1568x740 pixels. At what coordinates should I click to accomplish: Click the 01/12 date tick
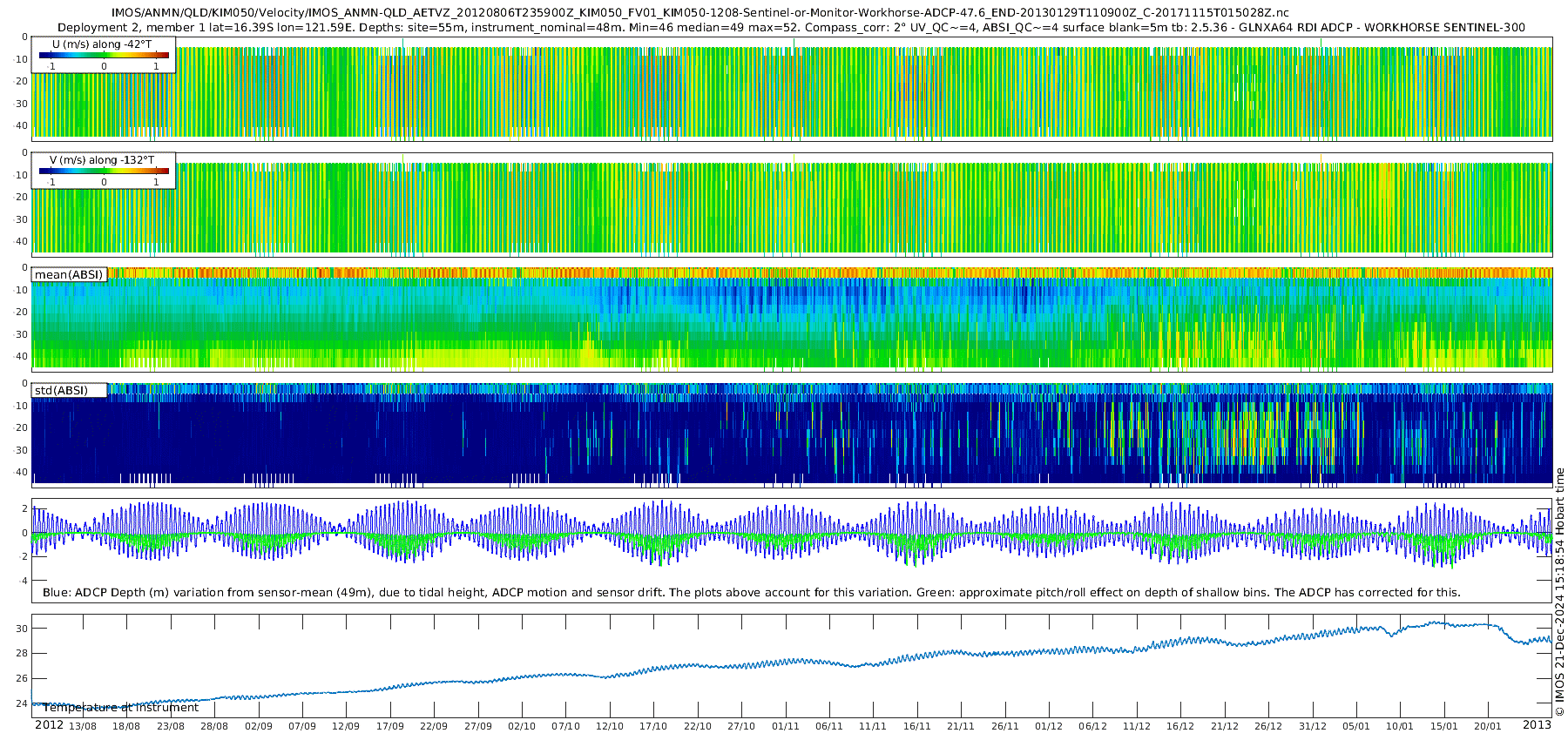[1049, 726]
